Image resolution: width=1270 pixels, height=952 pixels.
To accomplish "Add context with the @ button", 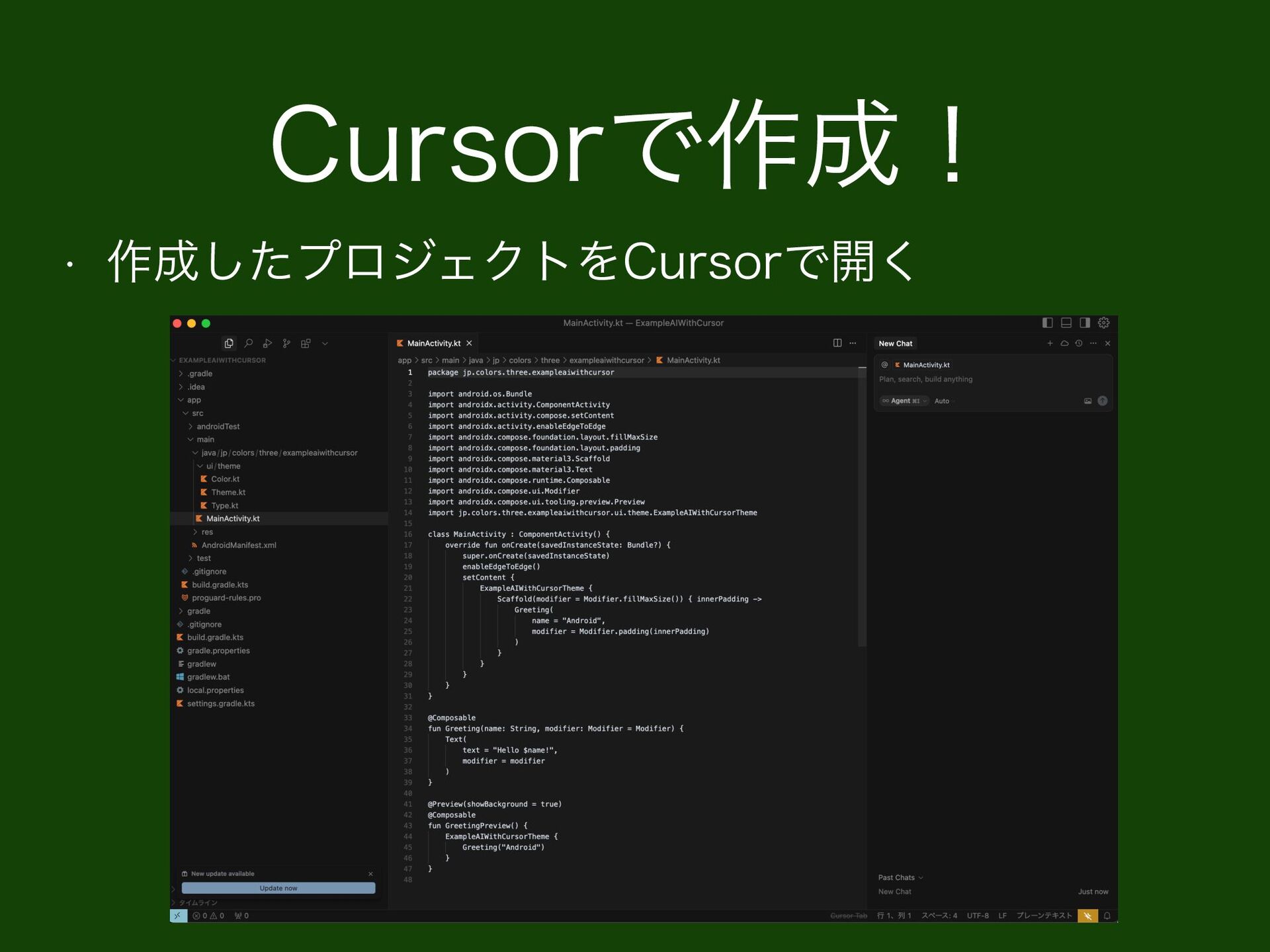I will [x=884, y=365].
